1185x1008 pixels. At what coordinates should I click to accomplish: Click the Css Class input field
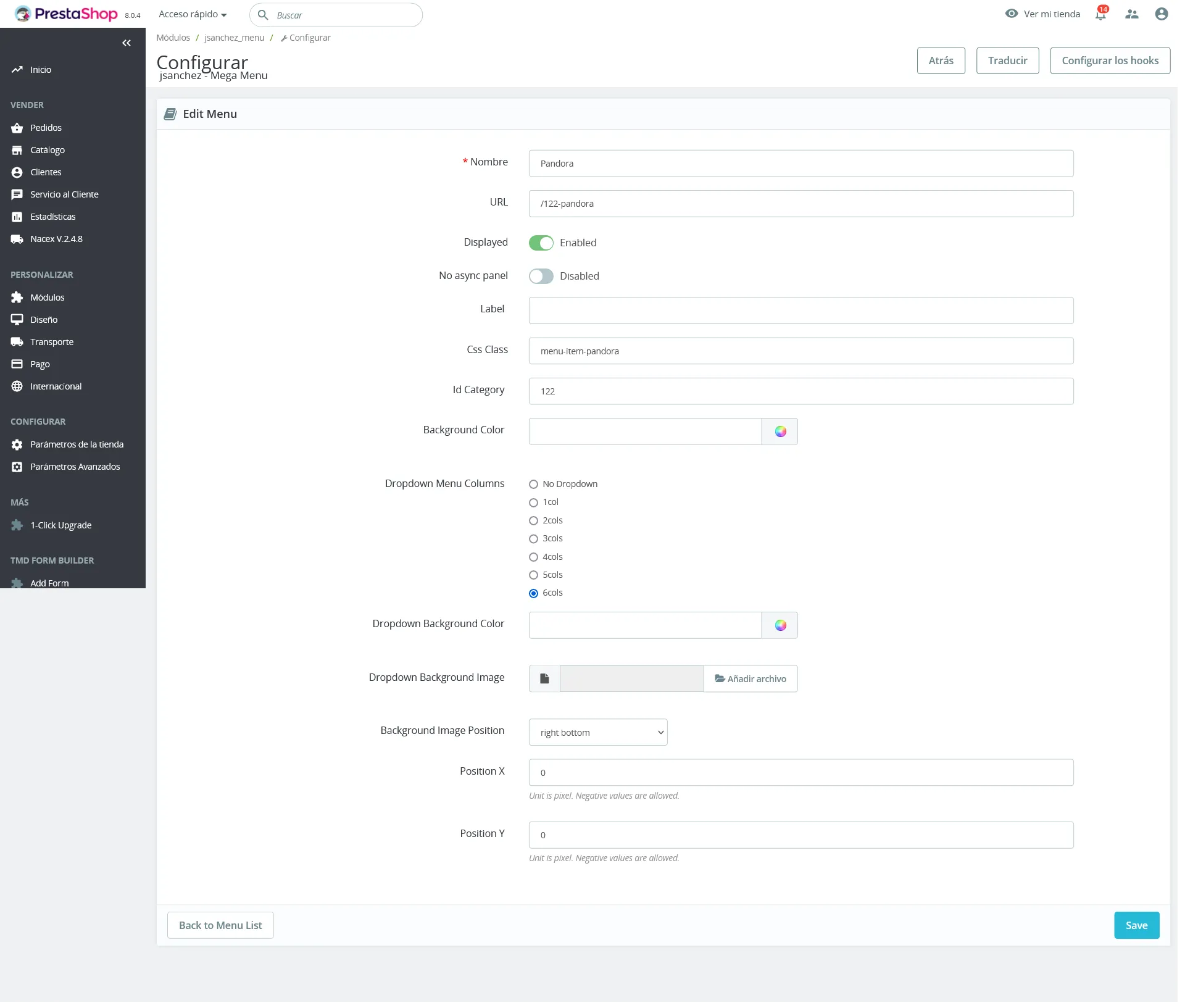801,351
